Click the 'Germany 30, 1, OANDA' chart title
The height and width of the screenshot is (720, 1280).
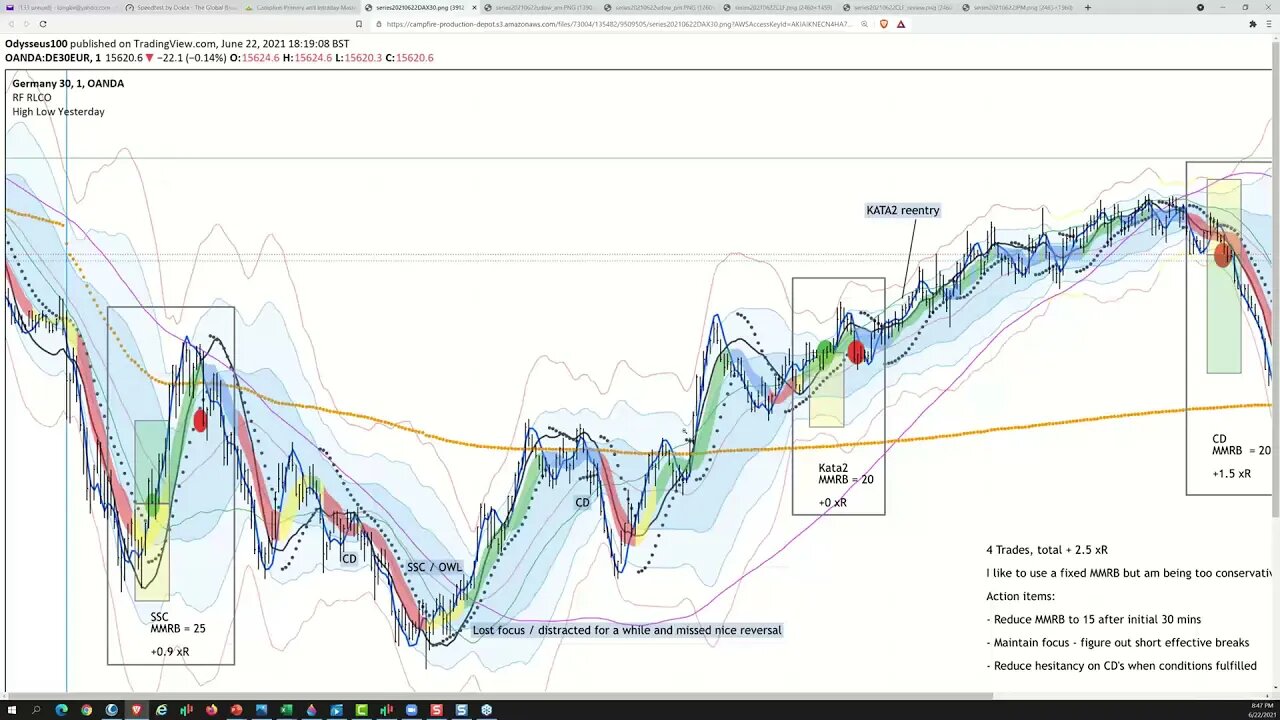tap(68, 84)
